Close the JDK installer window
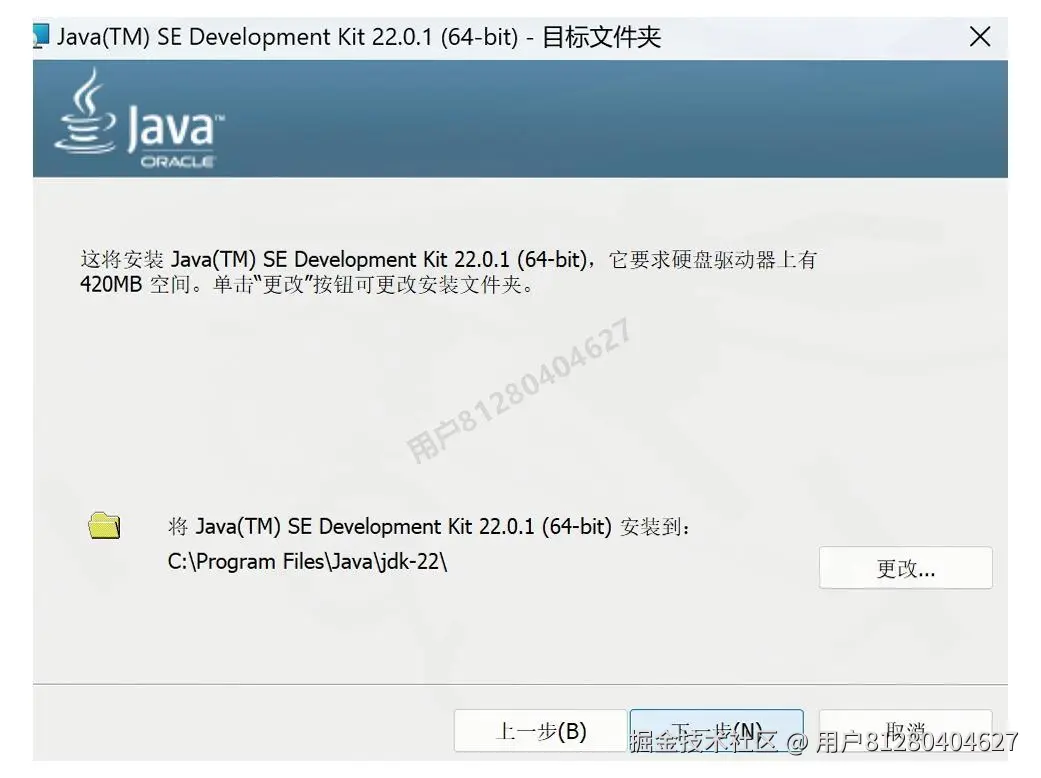Screen dimensions: 1041x778 [979, 37]
